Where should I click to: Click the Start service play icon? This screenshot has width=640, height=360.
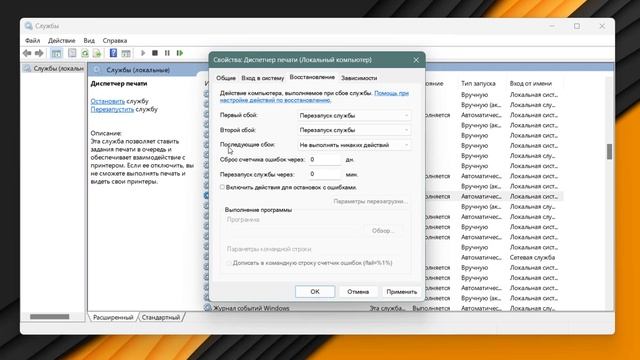click(143, 53)
